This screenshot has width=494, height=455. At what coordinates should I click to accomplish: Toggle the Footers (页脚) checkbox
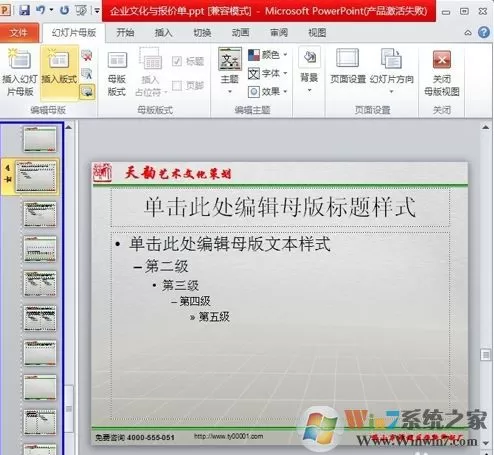177,86
